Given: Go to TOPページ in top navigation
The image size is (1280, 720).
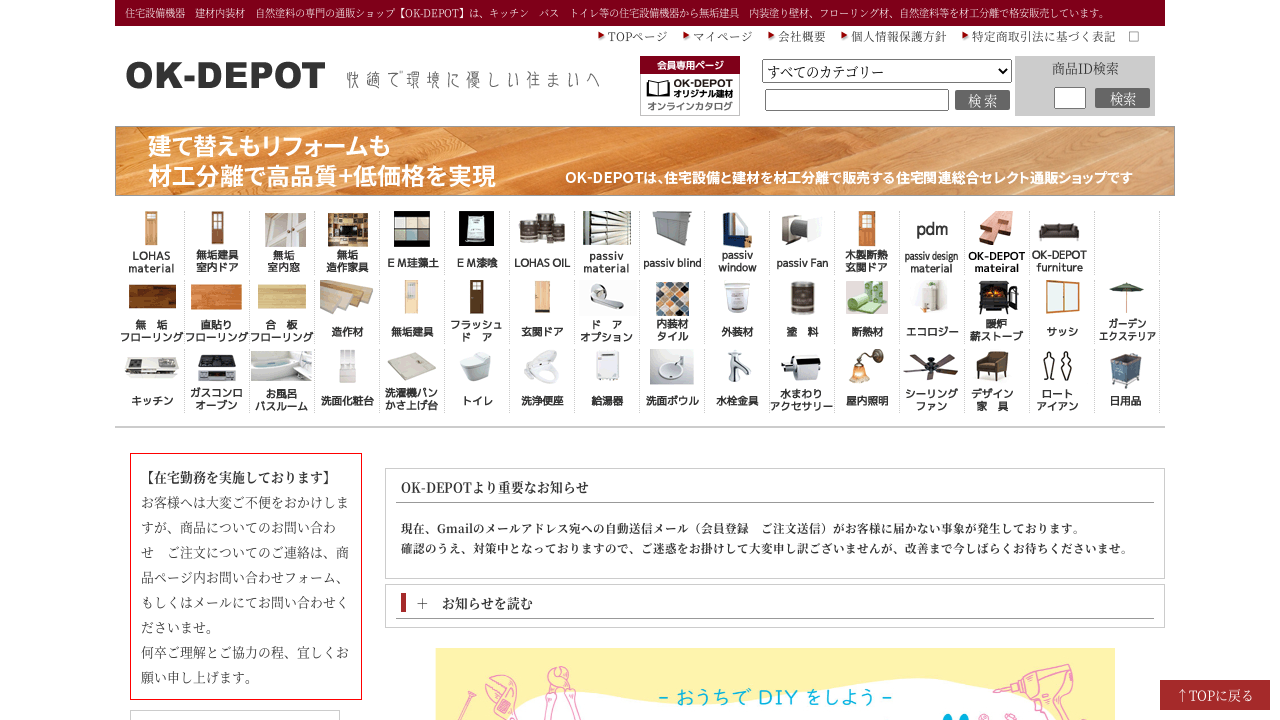Looking at the screenshot, I should click(636, 36).
